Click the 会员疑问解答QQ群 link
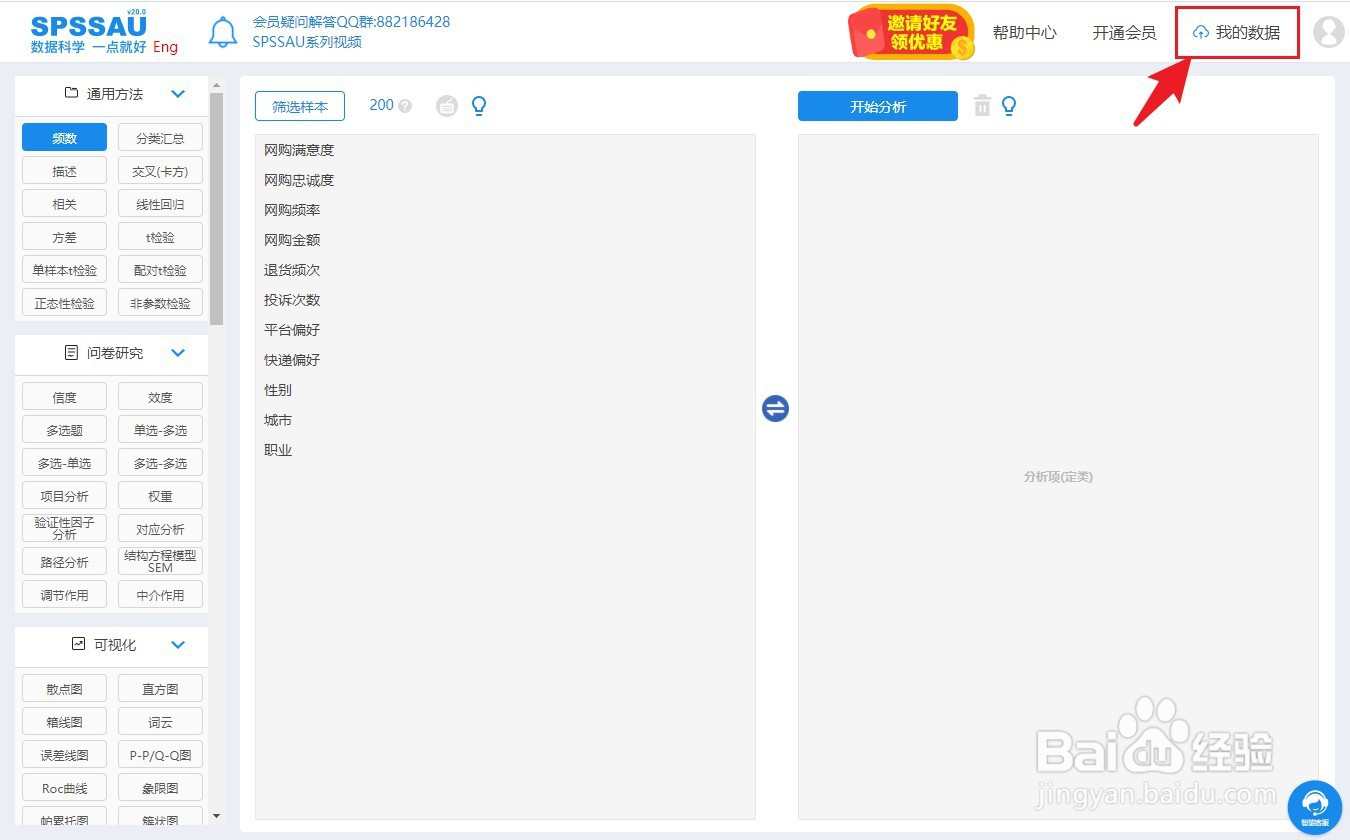The image size is (1350, 840). pyautogui.click(x=351, y=21)
